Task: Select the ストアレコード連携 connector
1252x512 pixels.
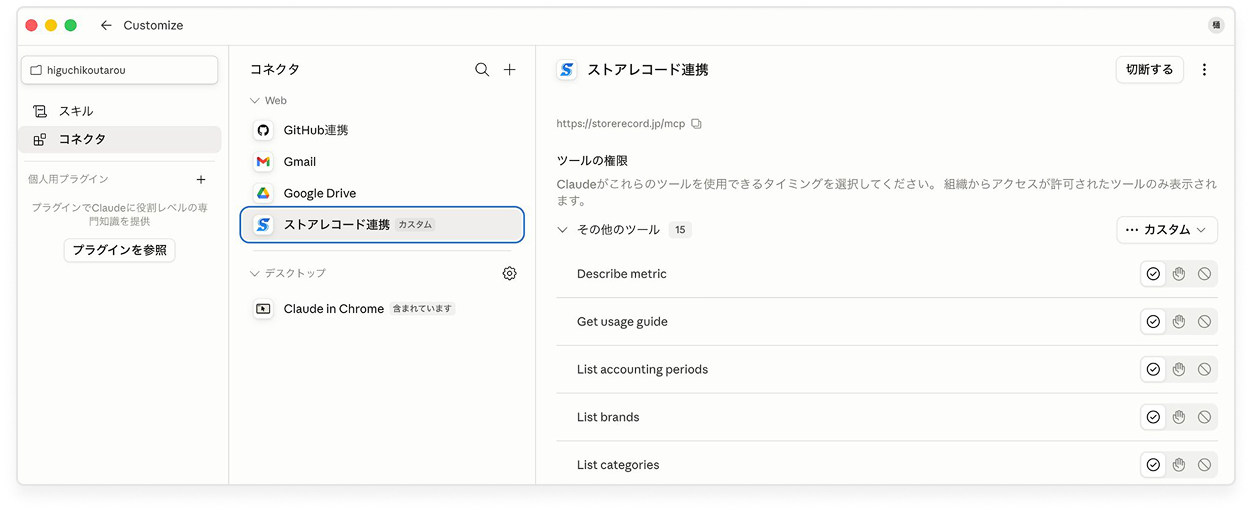Action: pos(382,225)
